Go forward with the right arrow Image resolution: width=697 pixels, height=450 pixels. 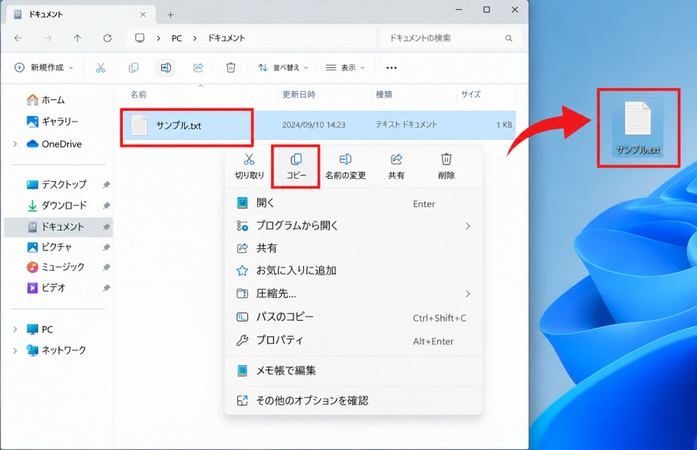(x=48, y=38)
